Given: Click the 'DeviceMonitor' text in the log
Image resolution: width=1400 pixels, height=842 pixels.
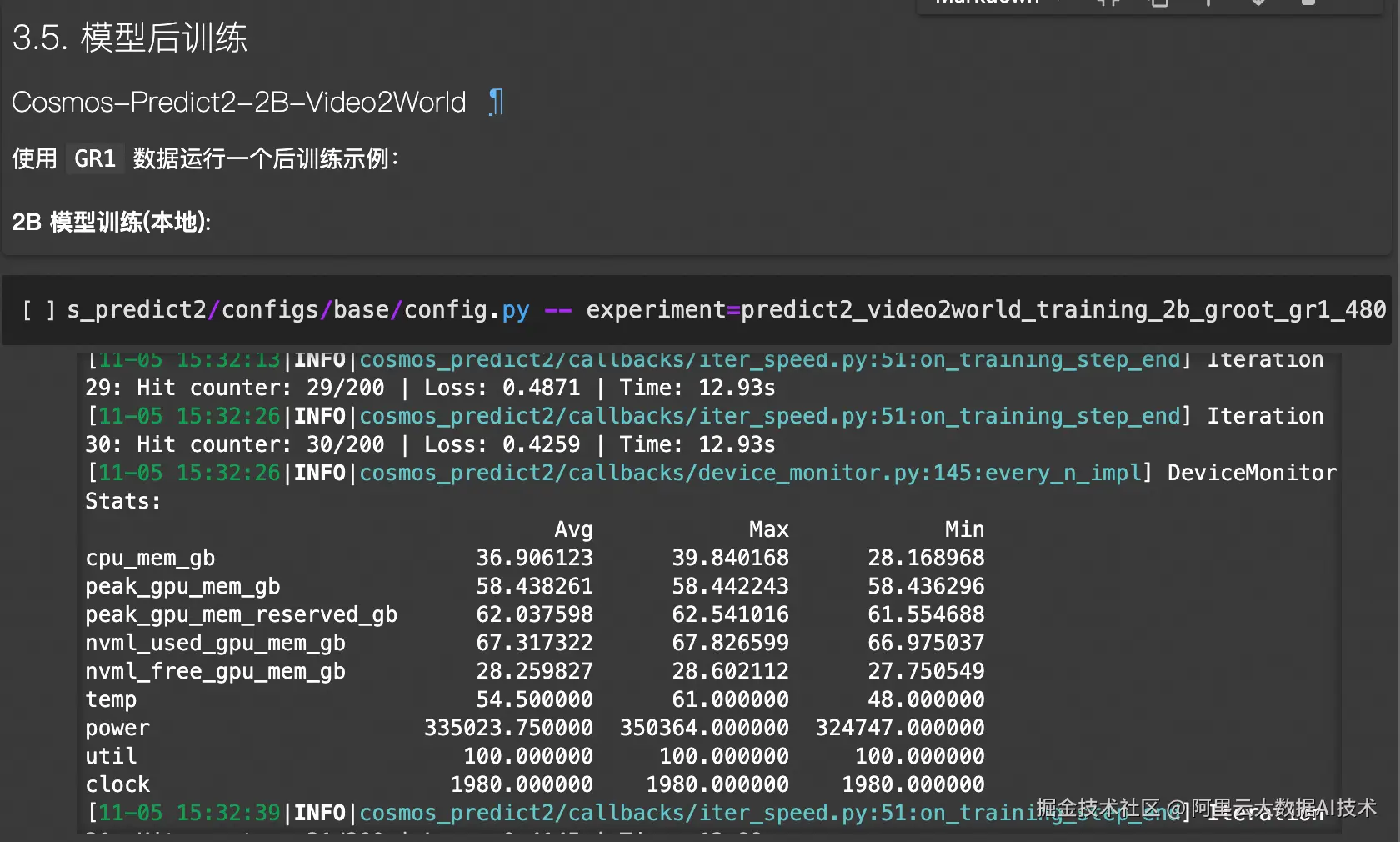Looking at the screenshot, I should [x=1252, y=474].
